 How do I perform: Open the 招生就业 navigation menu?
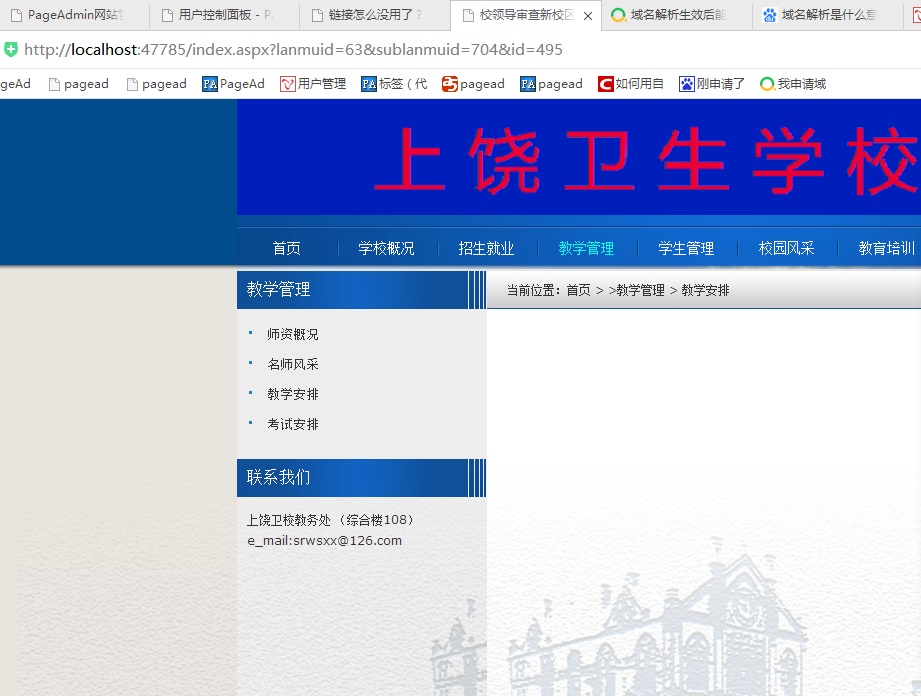point(486,248)
